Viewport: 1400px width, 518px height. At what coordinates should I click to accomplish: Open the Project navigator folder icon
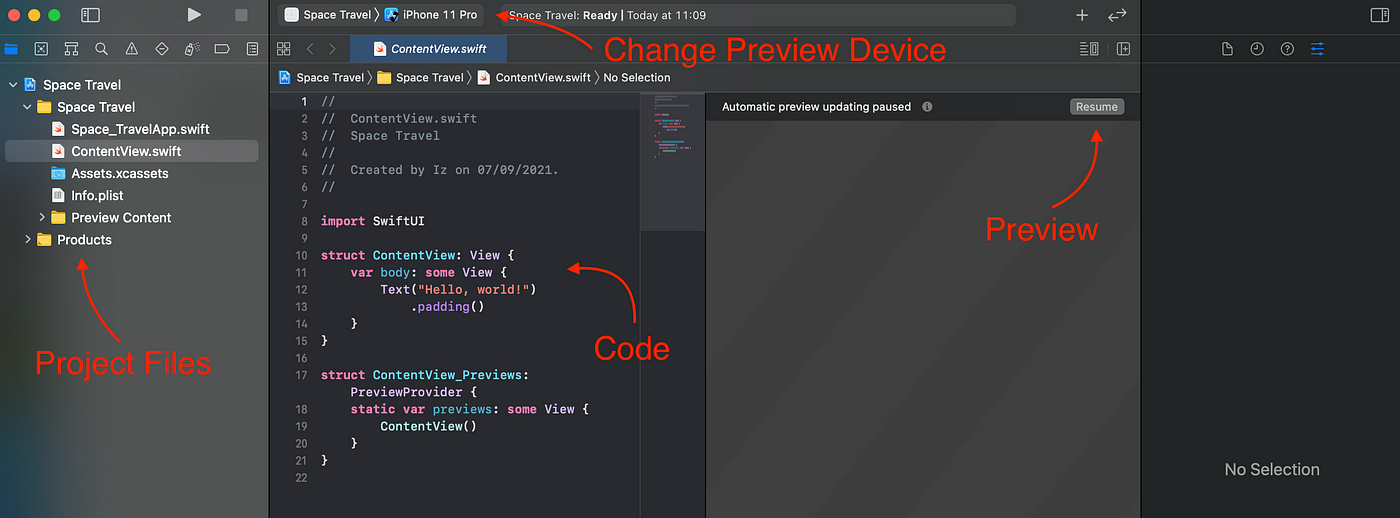(x=11, y=48)
